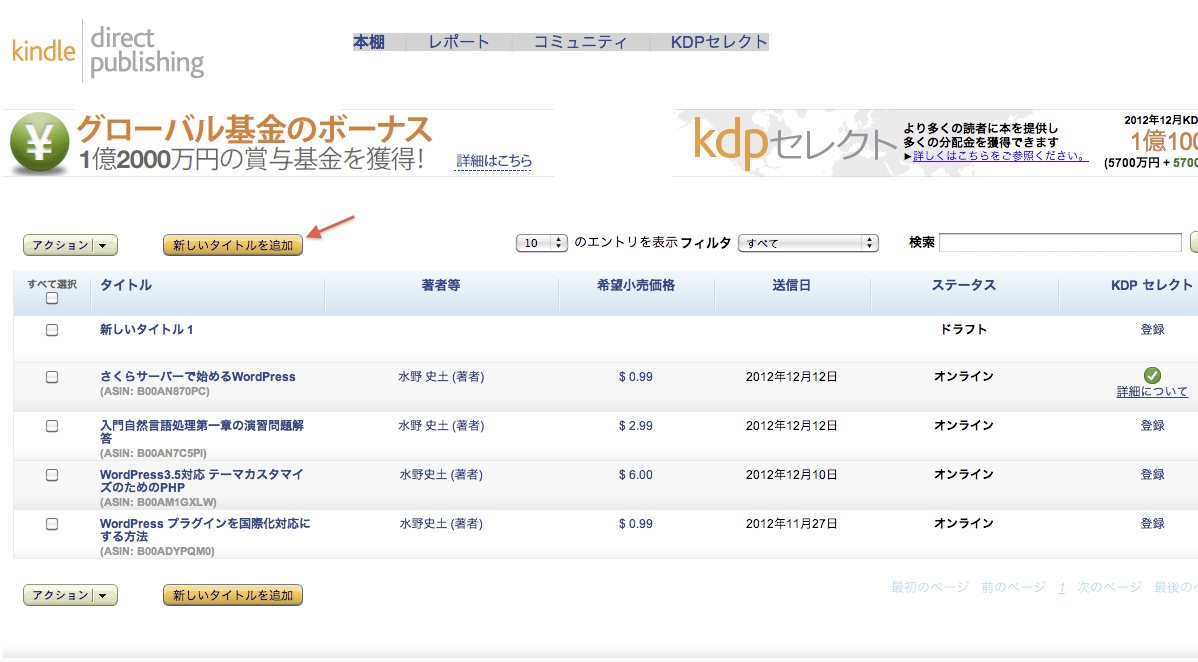Open the レポート tab
Image resolution: width=1198 pixels, height=662 pixels.
click(458, 42)
